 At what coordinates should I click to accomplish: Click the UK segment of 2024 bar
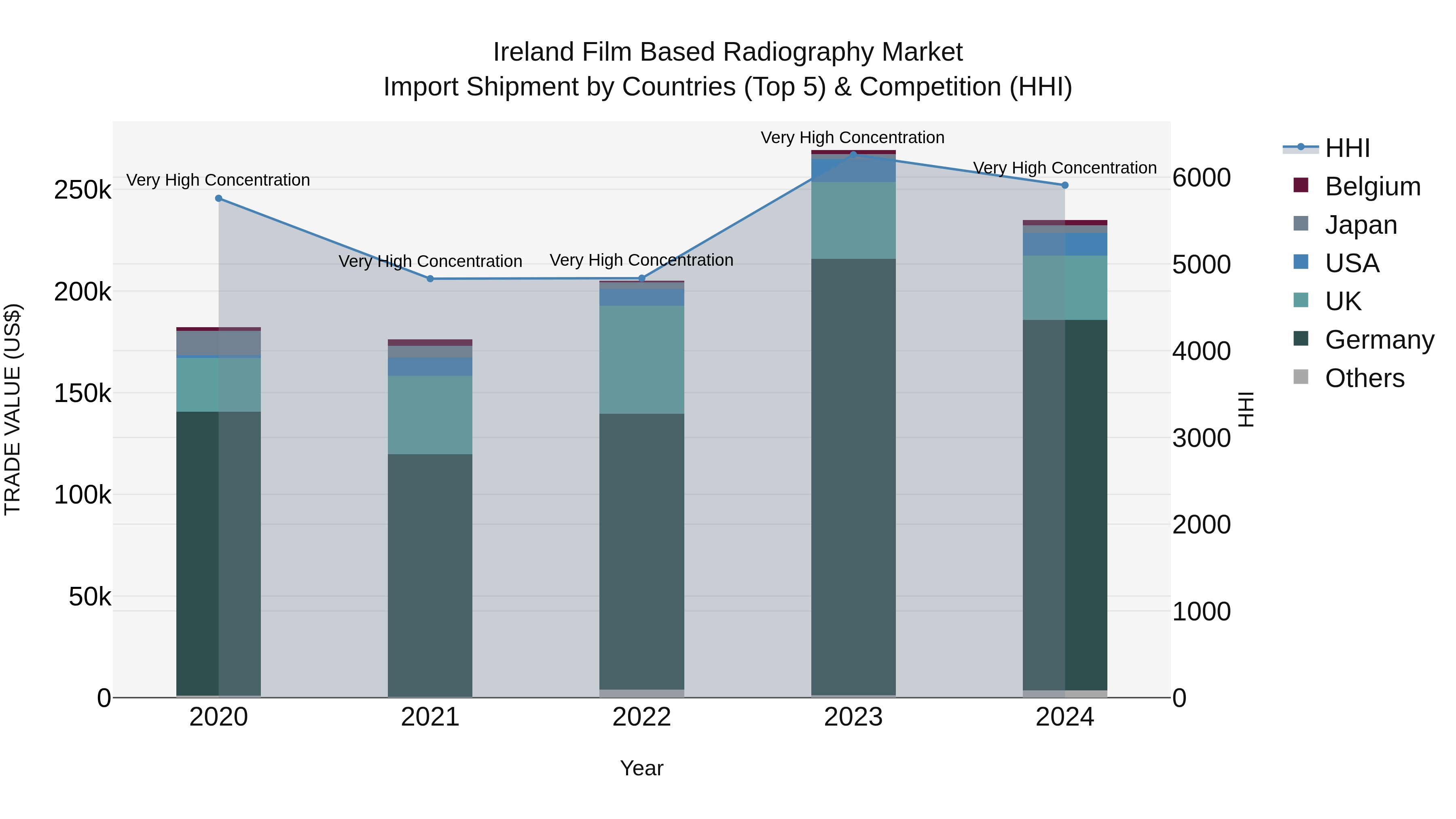point(1065,288)
